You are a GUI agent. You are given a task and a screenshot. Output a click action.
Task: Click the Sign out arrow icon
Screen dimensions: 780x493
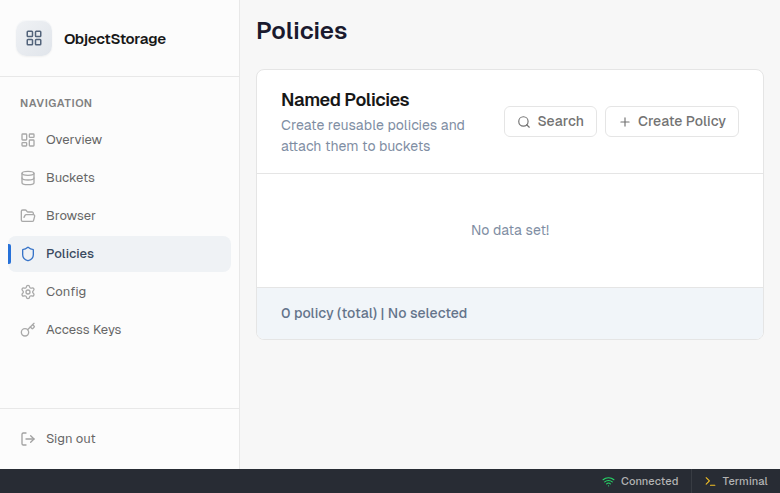[x=28, y=439]
